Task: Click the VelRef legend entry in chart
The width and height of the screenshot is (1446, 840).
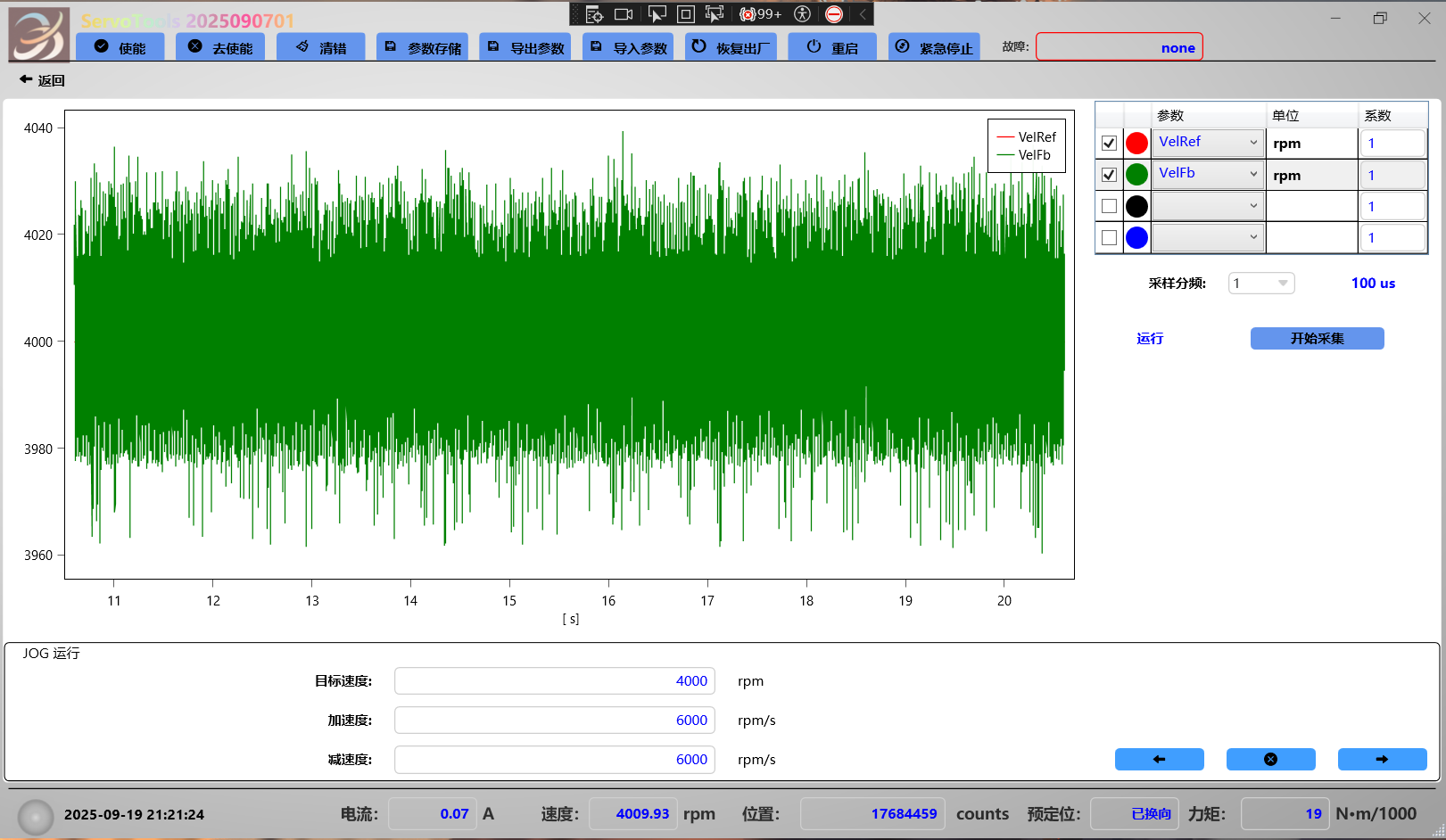Action: click(1027, 137)
